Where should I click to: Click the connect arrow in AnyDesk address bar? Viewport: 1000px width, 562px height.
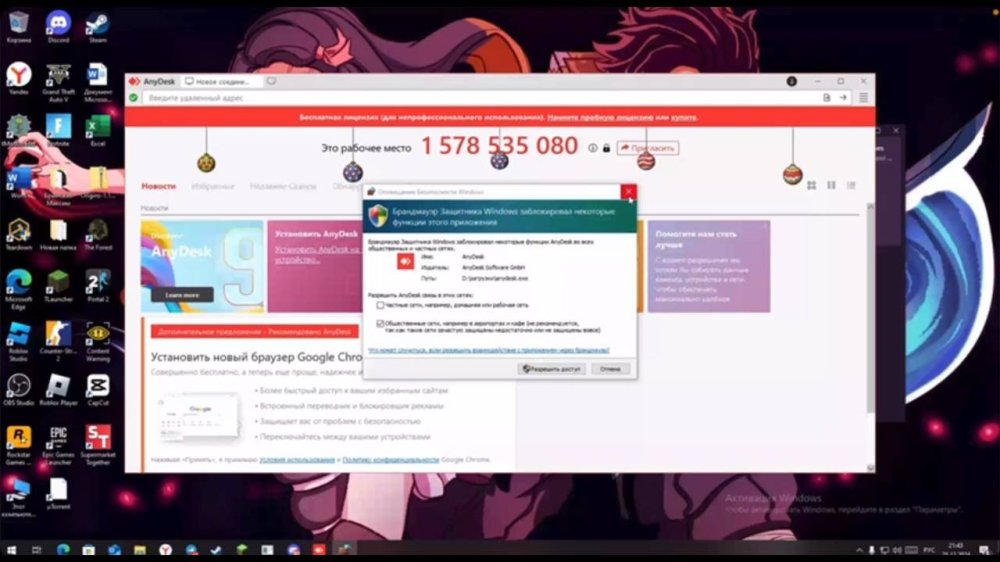click(x=843, y=98)
